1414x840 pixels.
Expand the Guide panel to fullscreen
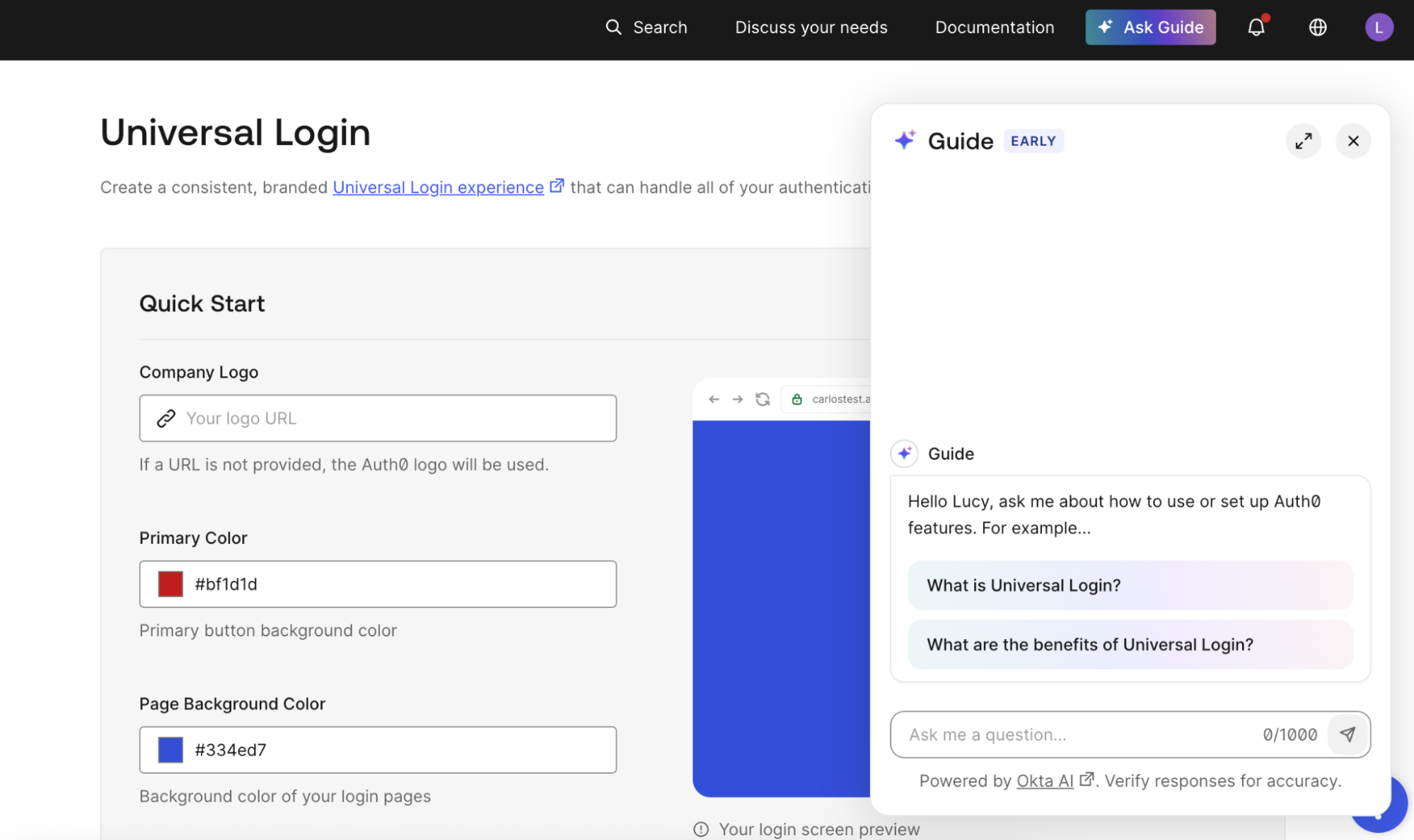(x=1304, y=141)
